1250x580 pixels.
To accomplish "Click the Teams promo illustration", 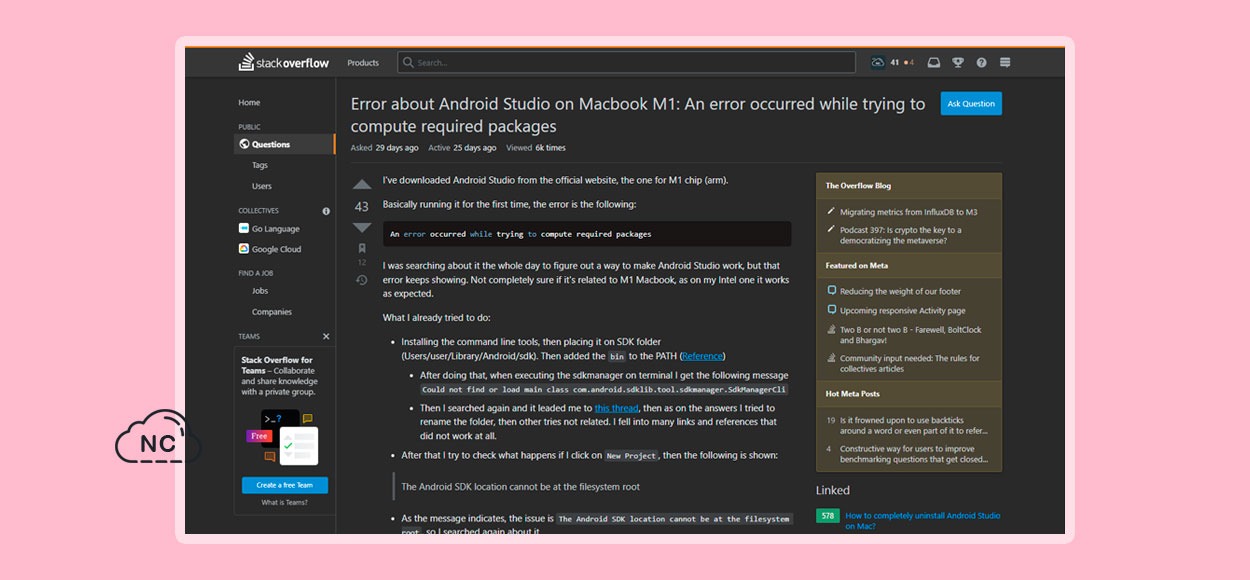I will pos(285,437).
